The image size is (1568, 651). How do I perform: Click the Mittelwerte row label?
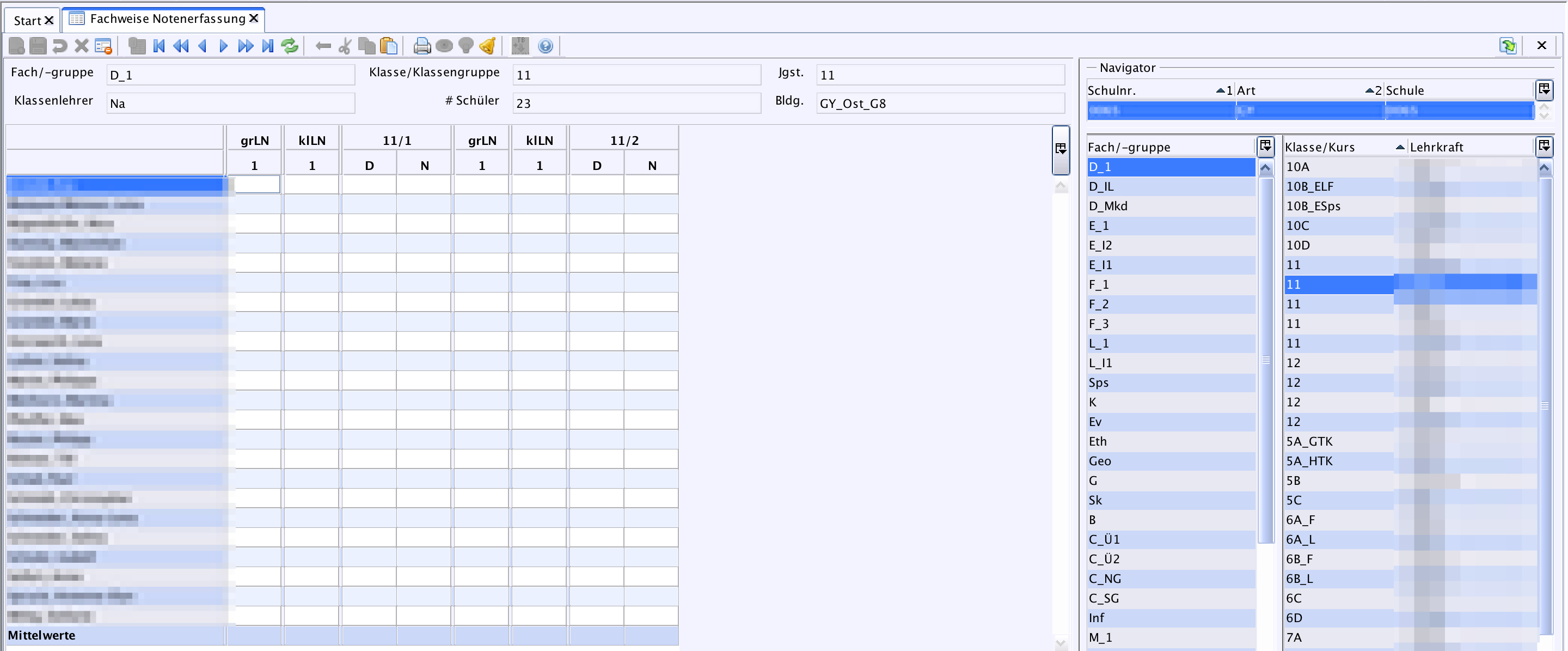pos(41,635)
